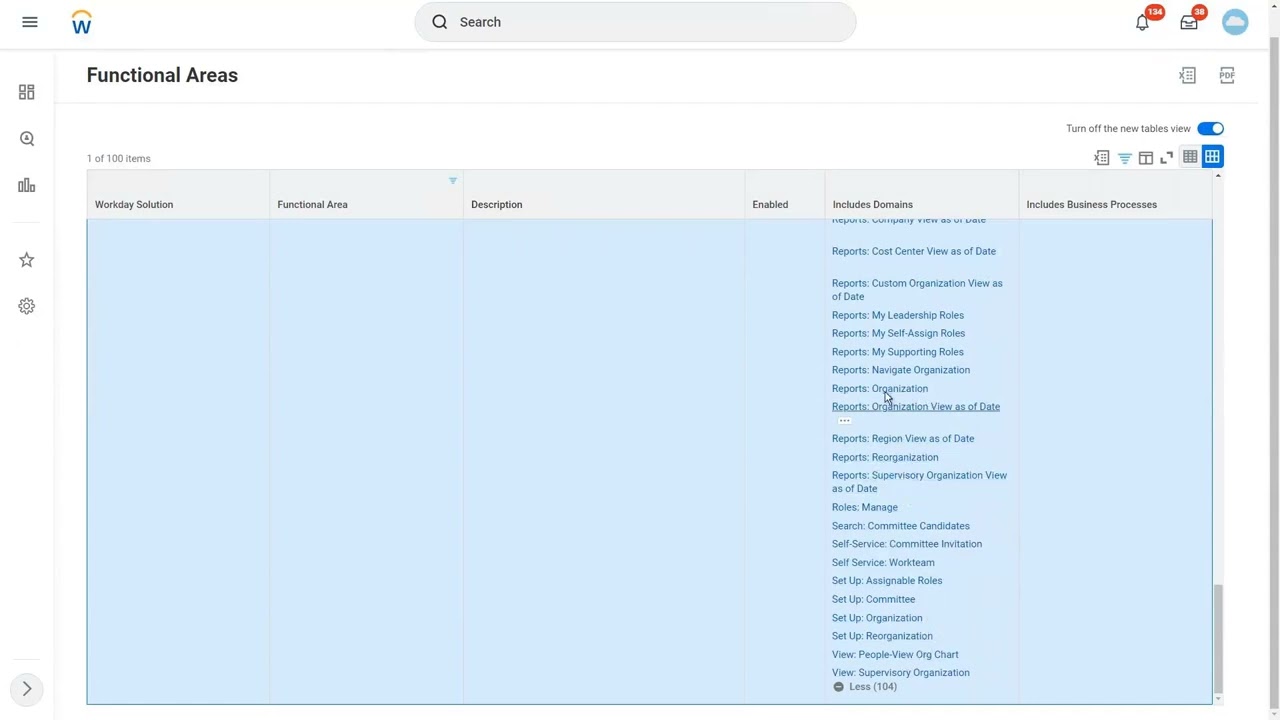Open Set Up: Assignable Roles link
Image resolution: width=1280 pixels, height=720 pixels.
click(x=887, y=581)
